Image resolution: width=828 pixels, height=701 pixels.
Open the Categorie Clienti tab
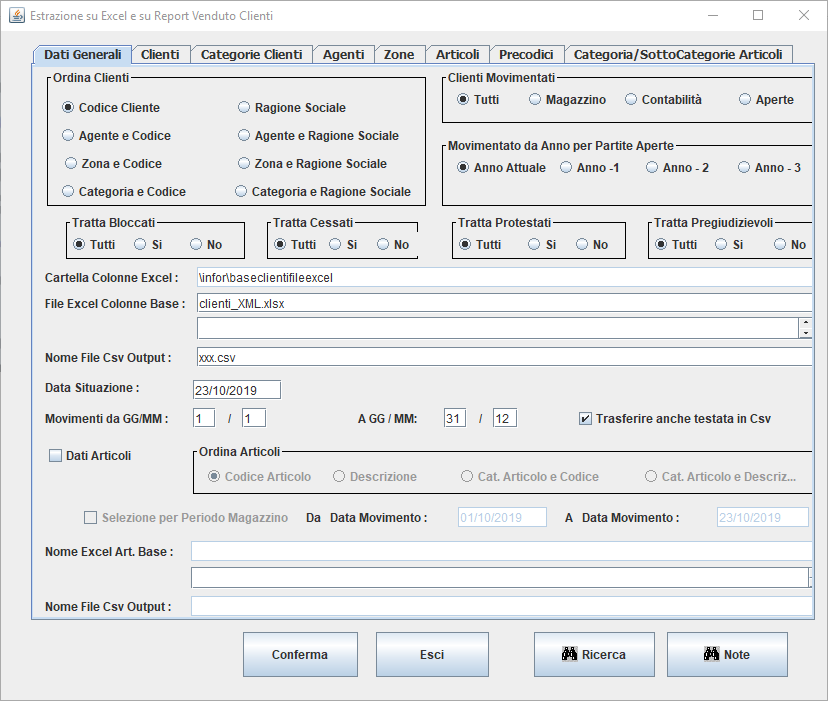pos(251,54)
